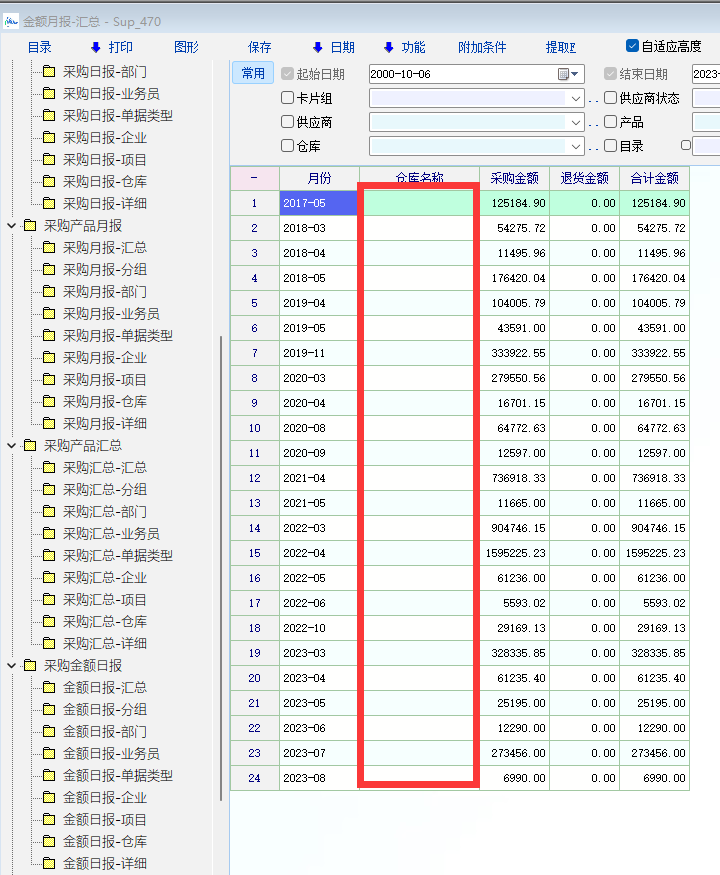Screen dimensions: 720x875
Task: Disable the 自适应高度 checkbox
Action: [632, 46]
